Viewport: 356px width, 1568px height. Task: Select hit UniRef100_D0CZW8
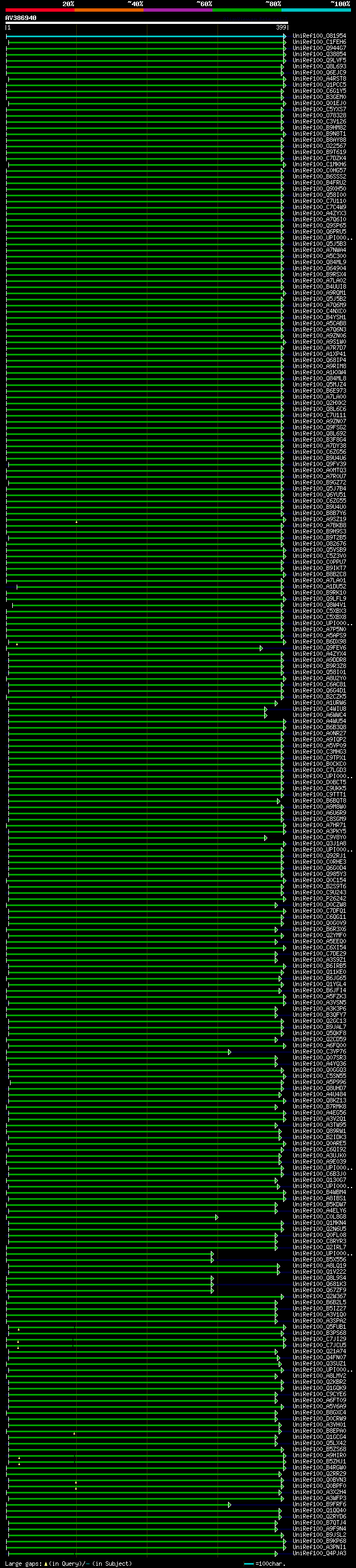point(319,904)
